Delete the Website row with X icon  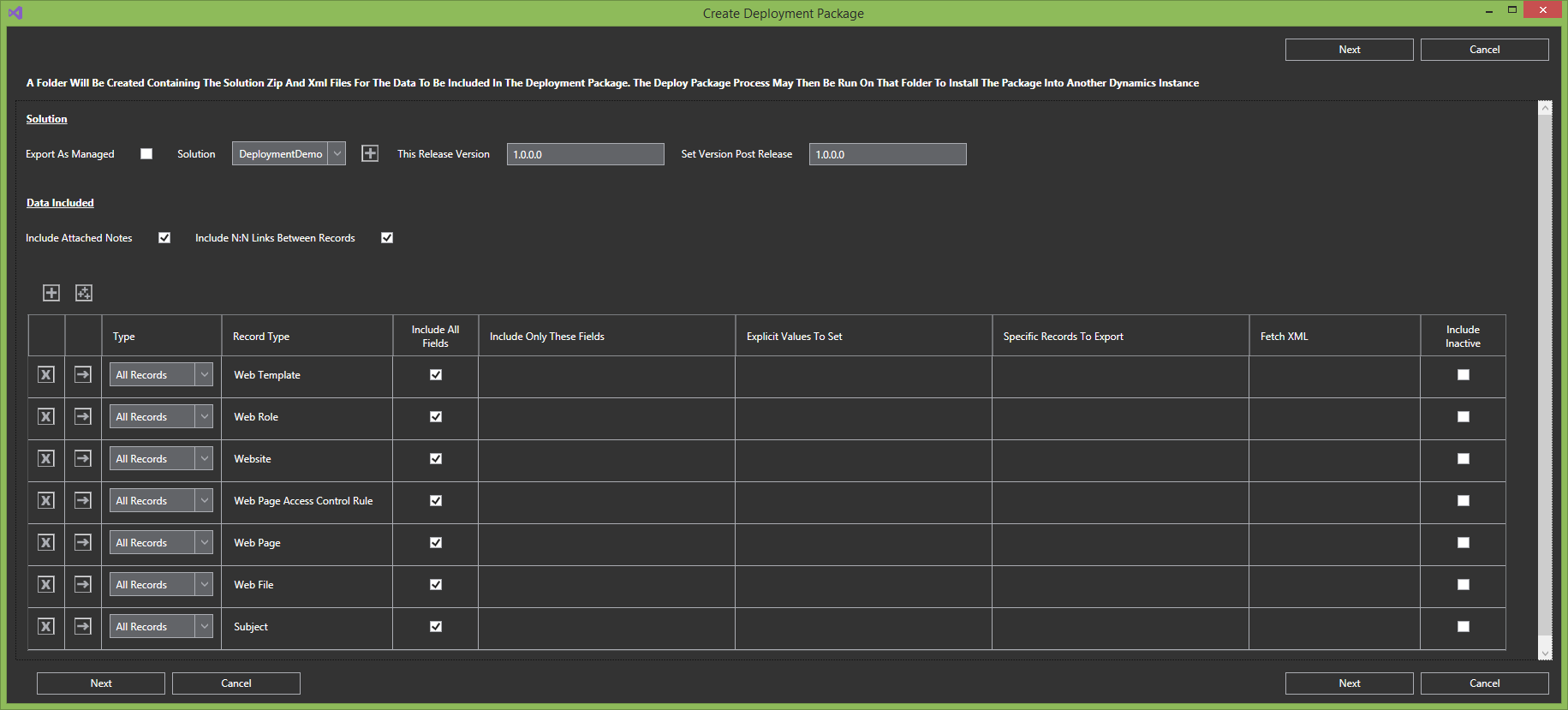pos(46,459)
